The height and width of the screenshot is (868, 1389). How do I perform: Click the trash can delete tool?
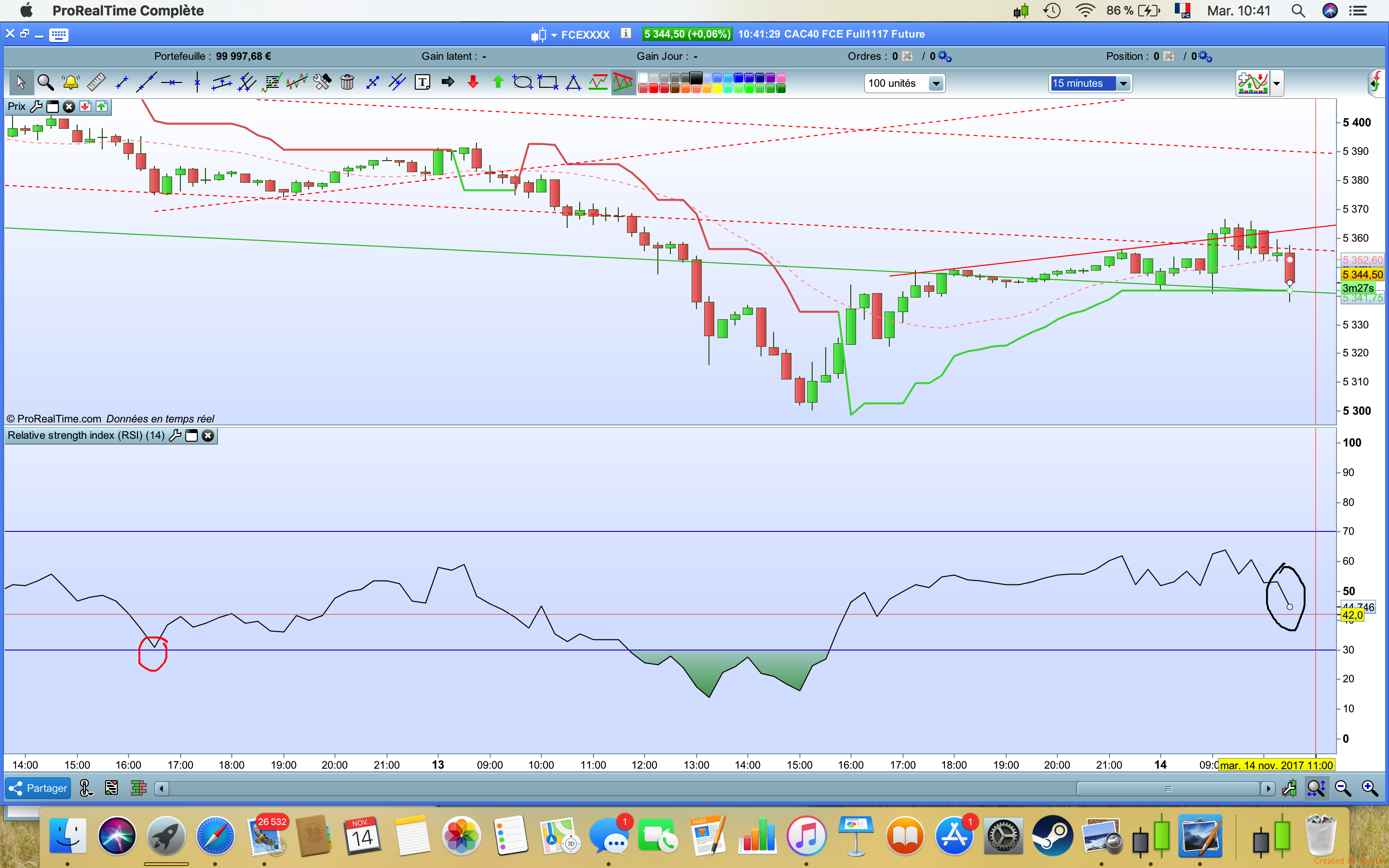tap(347, 82)
